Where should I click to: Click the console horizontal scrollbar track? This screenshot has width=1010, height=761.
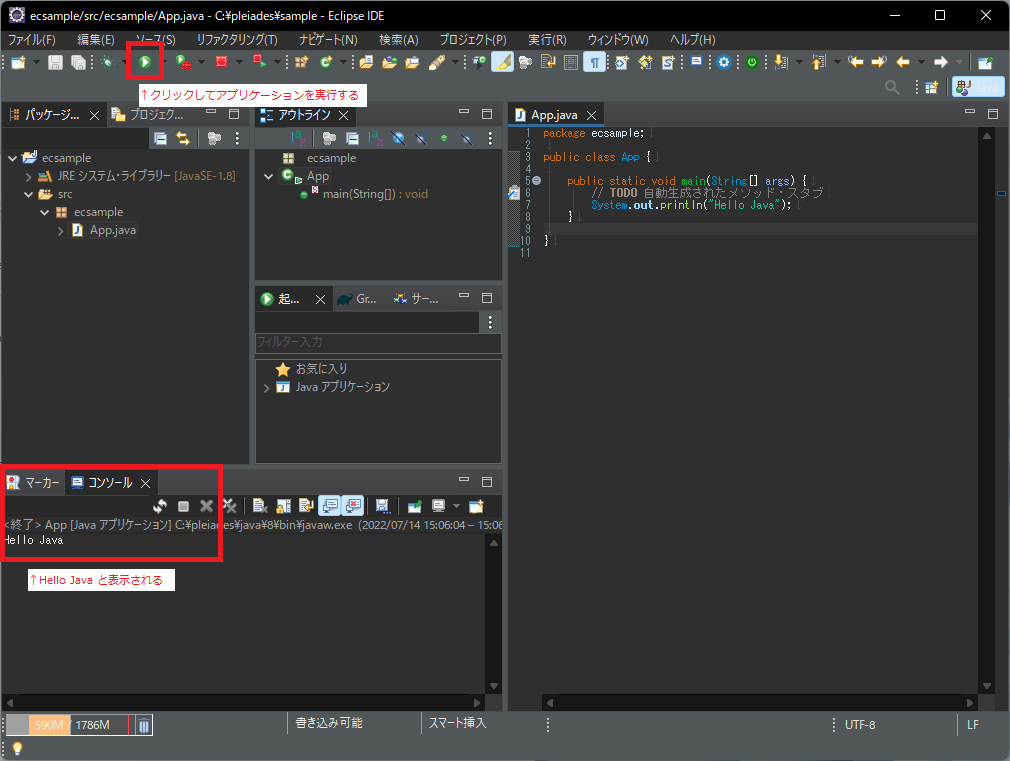click(243, 702)
